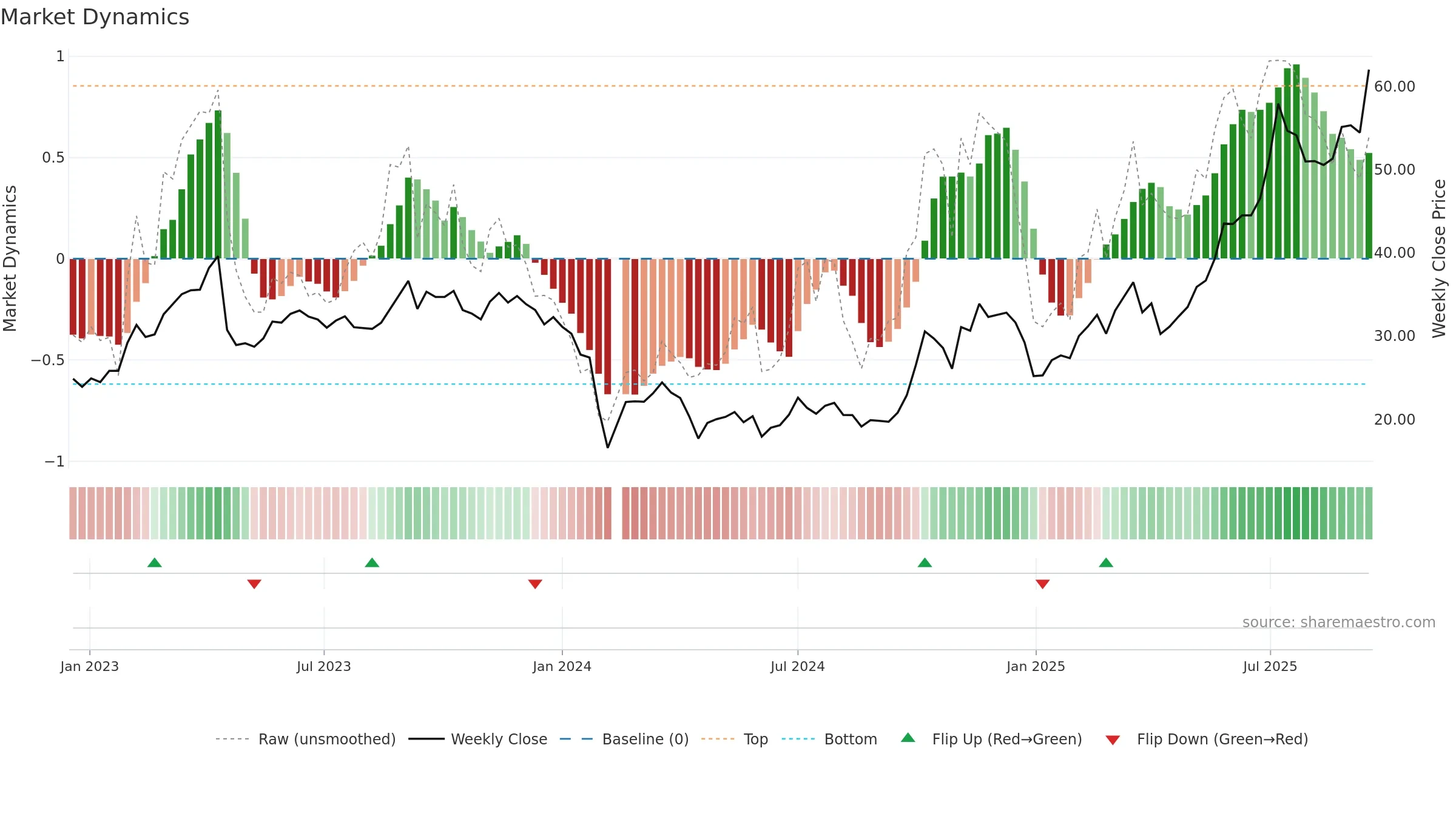Screen dimensions: 1456x819
Task: Click the flip-up marker after Jan 2025
Action: (x=1106, y=562)
